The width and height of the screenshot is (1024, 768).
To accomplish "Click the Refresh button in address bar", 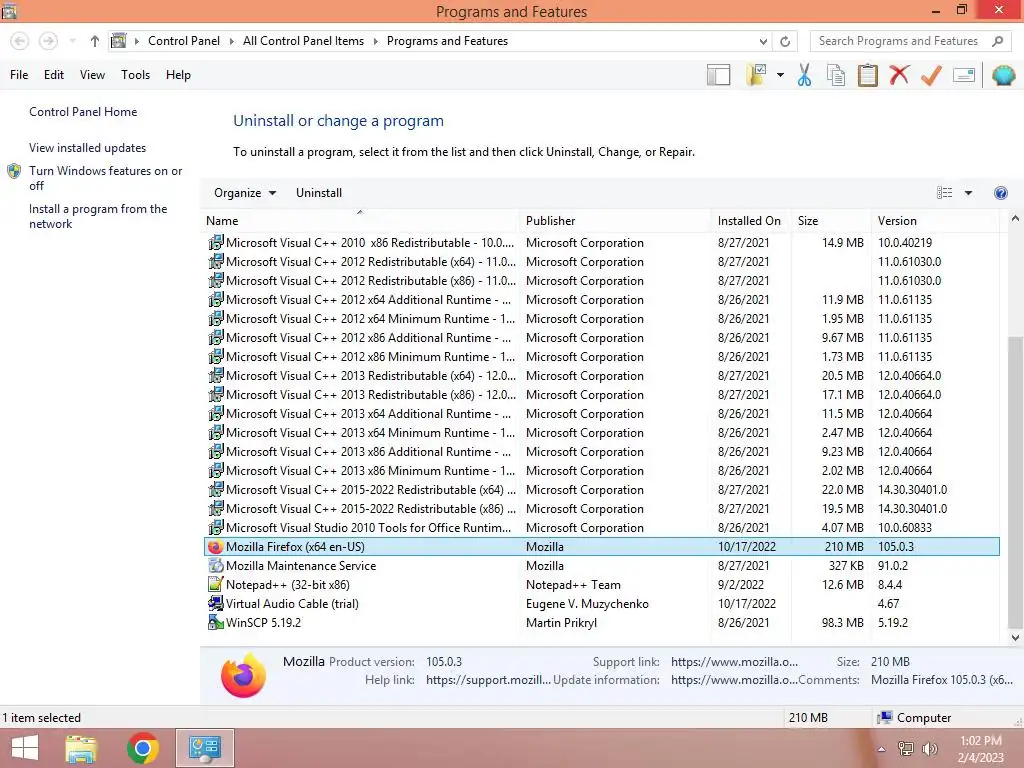I will tap(785, 41).
